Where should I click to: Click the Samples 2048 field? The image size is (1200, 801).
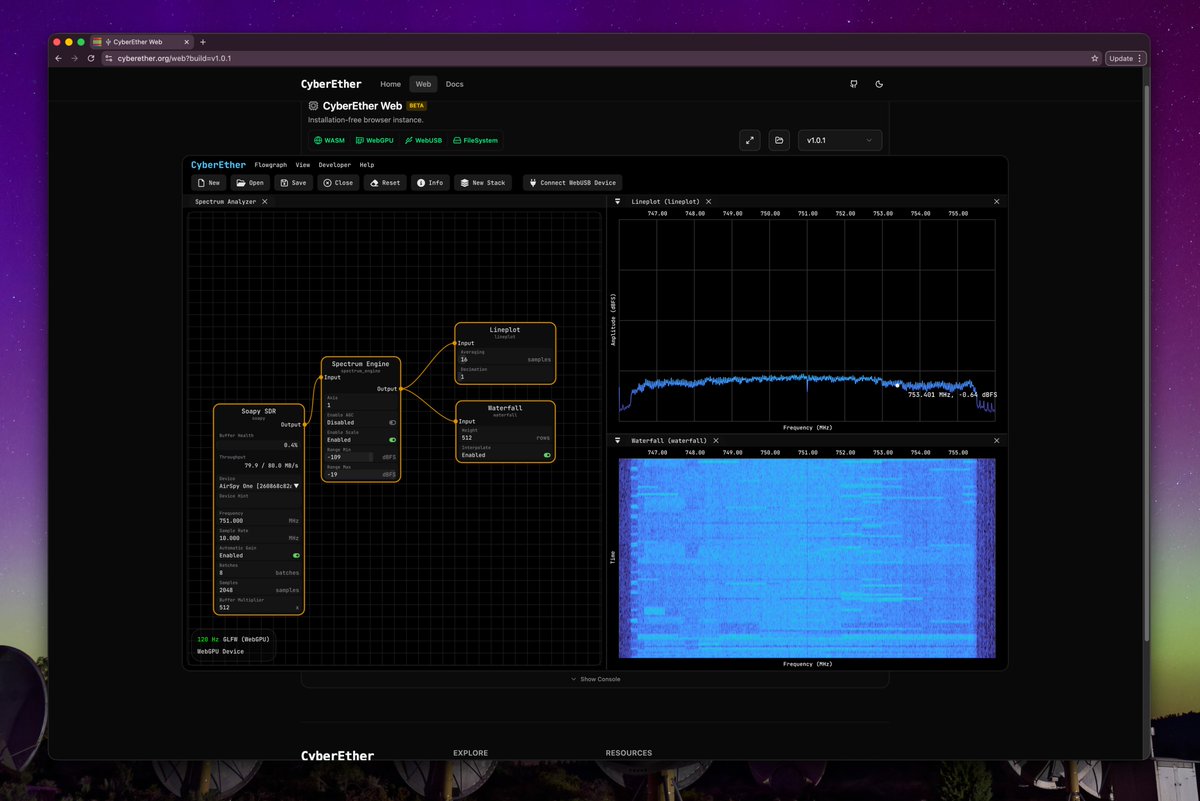(259, 590)
